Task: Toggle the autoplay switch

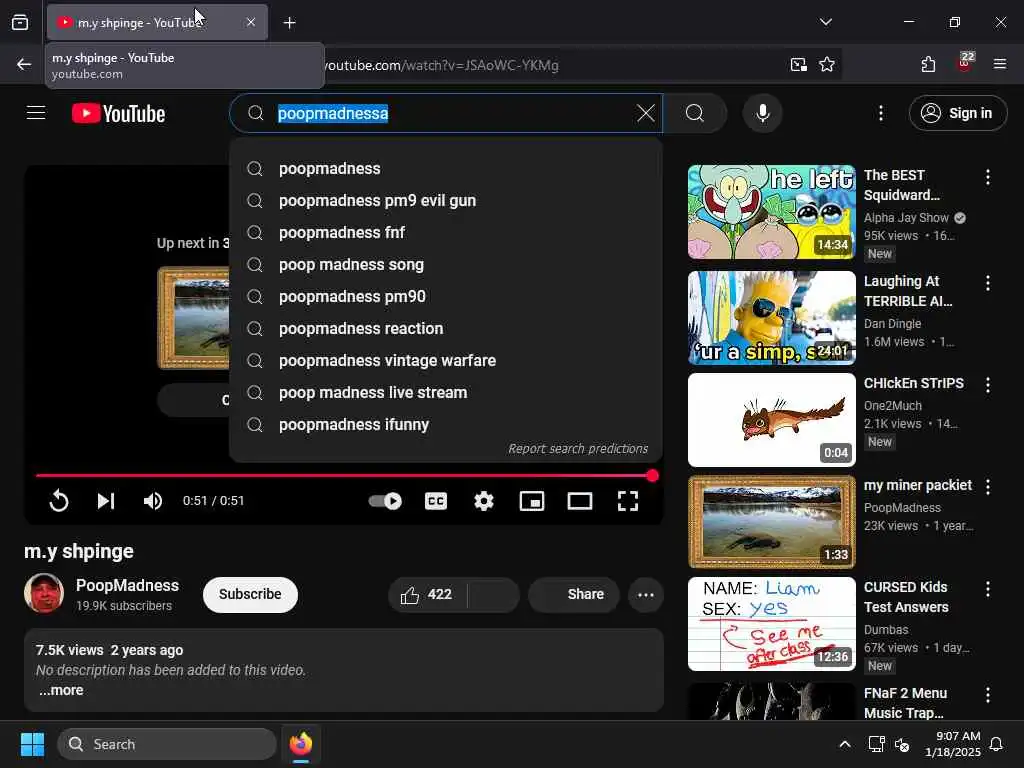Action: click(x=385, y=501)
